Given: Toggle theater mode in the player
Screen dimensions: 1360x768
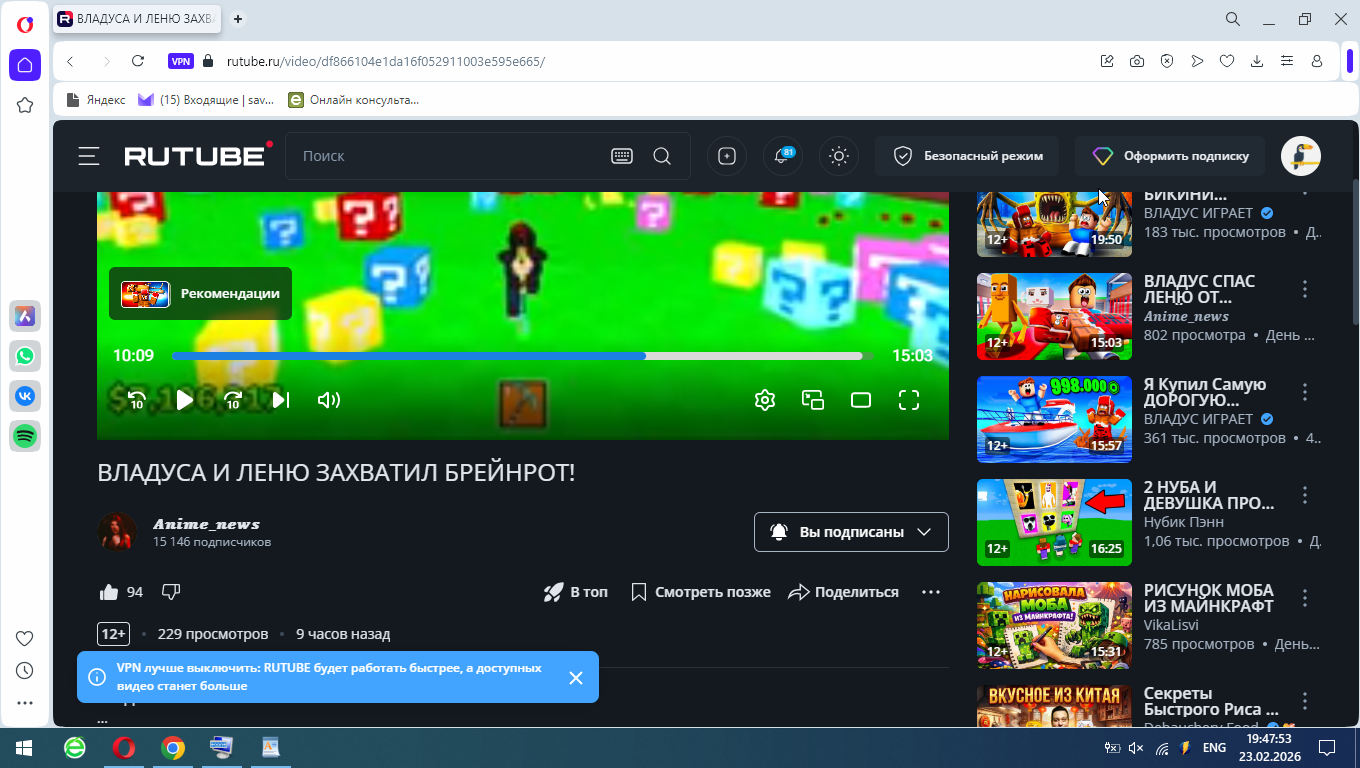Looking at the screenshot, I should (861, 400).
